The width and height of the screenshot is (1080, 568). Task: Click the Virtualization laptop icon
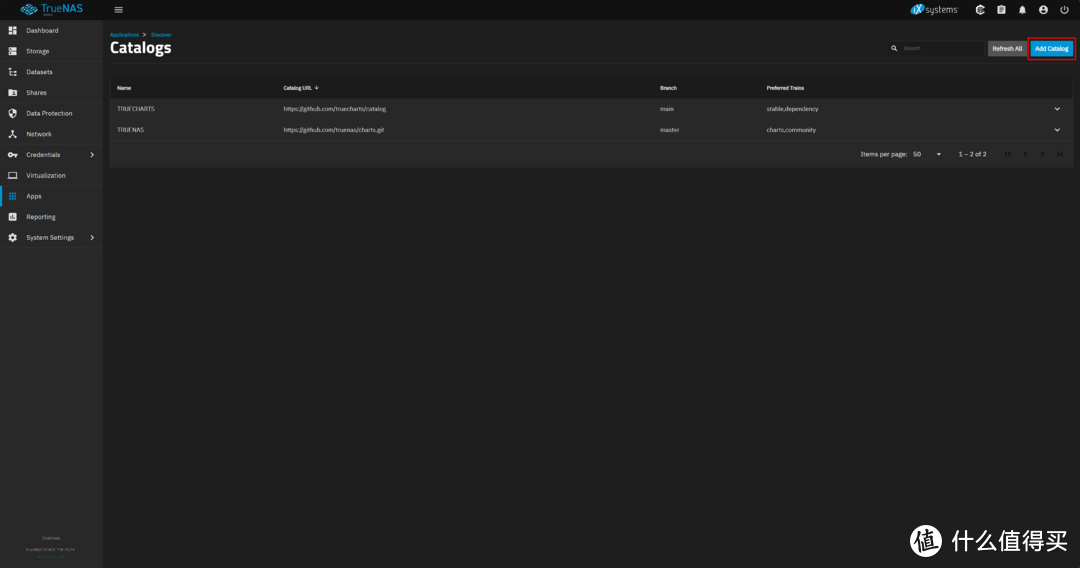pos(12,176)
